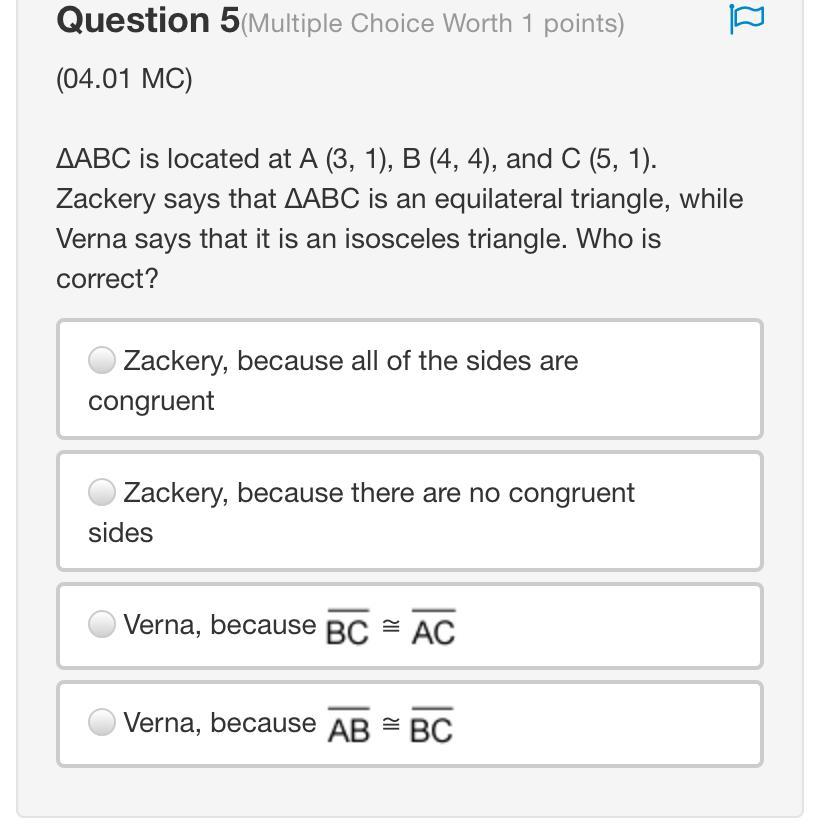Click the AB segment symbol in fourth option
This screenshot has height=828, width=828.
[349, 727]
